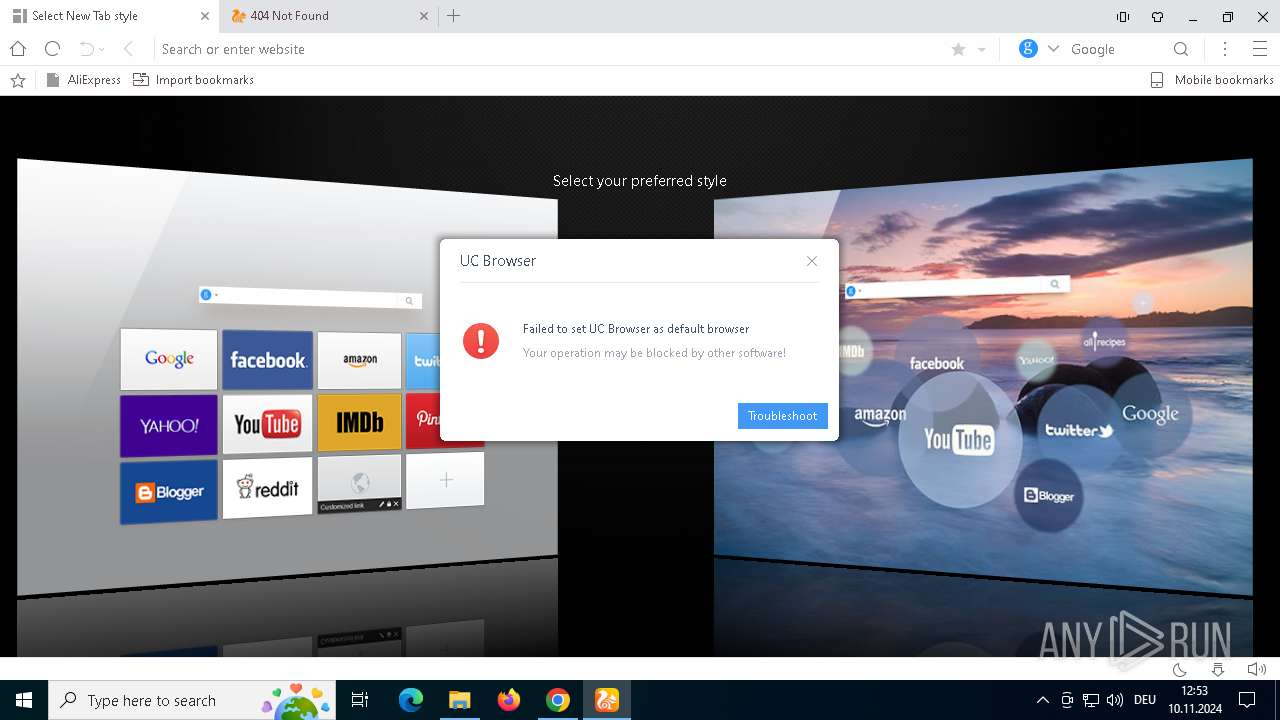Image resolution: width=1280 pixels, height=720 pixels.
Task: Select the YouTube tile in classic style
Action: [268, 424]
